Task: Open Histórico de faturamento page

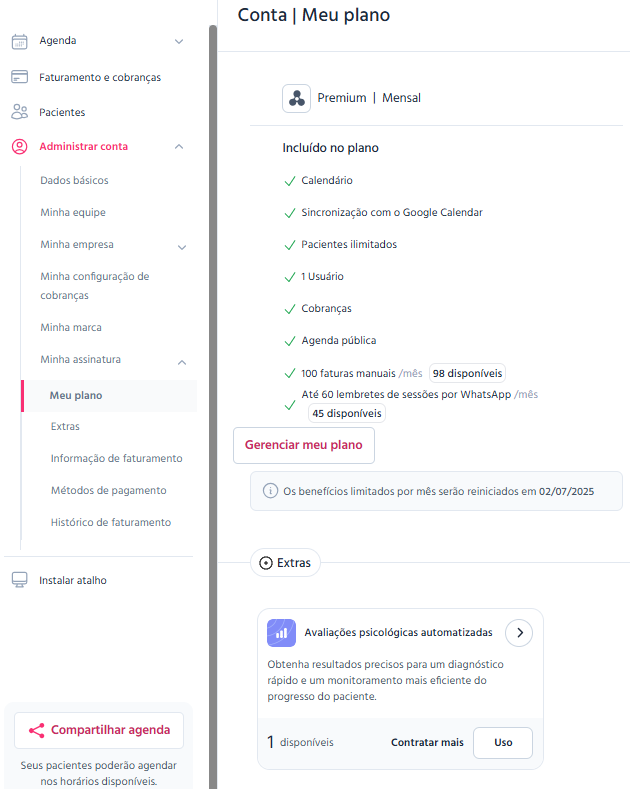Action: coord(111,522)
